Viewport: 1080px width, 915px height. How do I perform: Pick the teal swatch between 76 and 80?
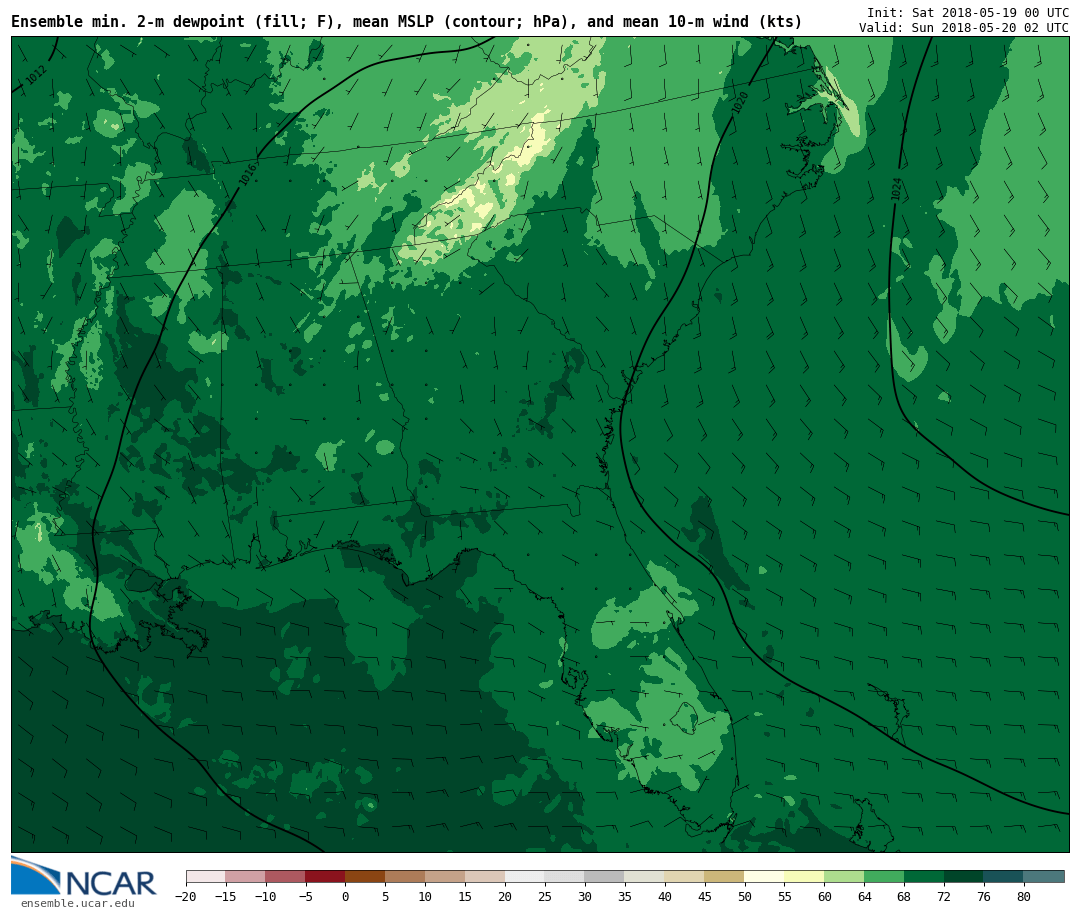(1004, 876)
